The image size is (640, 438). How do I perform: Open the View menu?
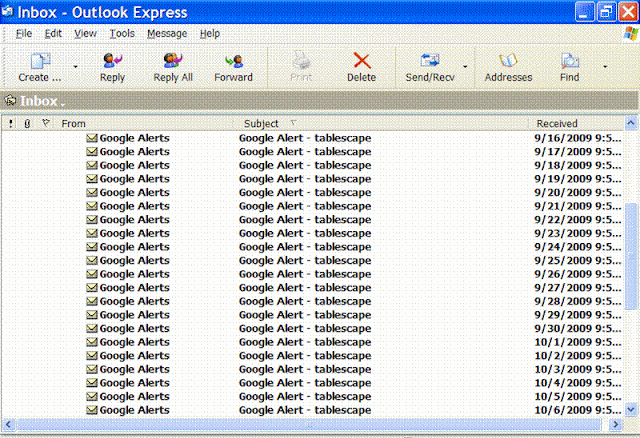click(x=85, y=33)
